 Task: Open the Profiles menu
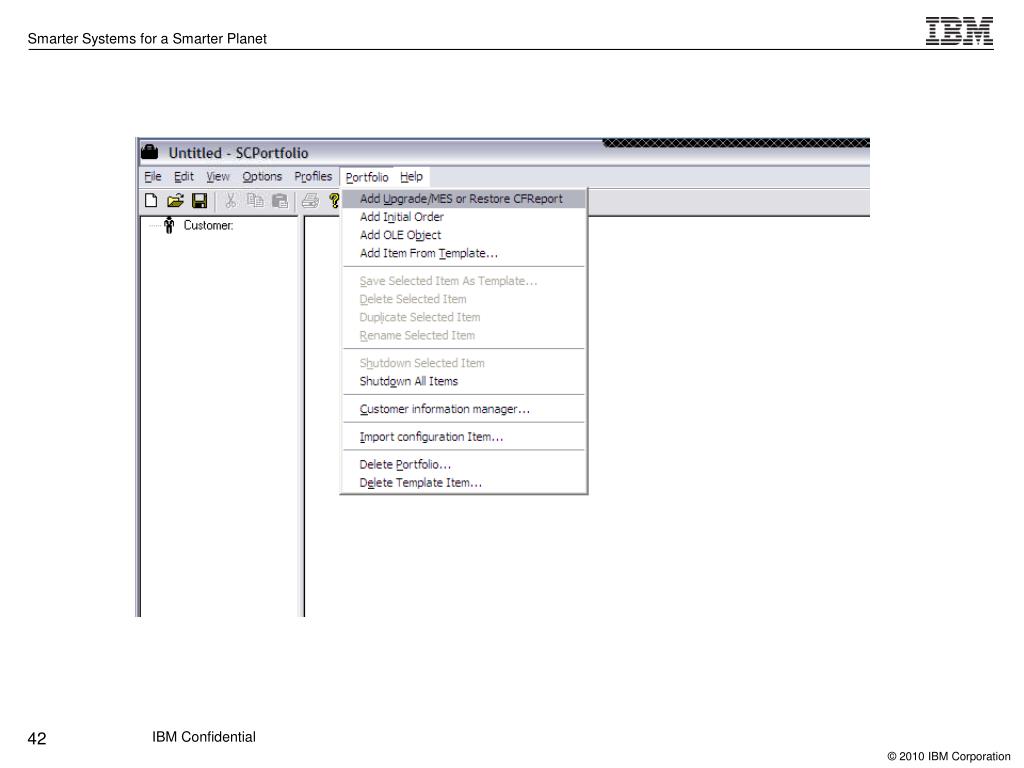[x=313, y=176]
